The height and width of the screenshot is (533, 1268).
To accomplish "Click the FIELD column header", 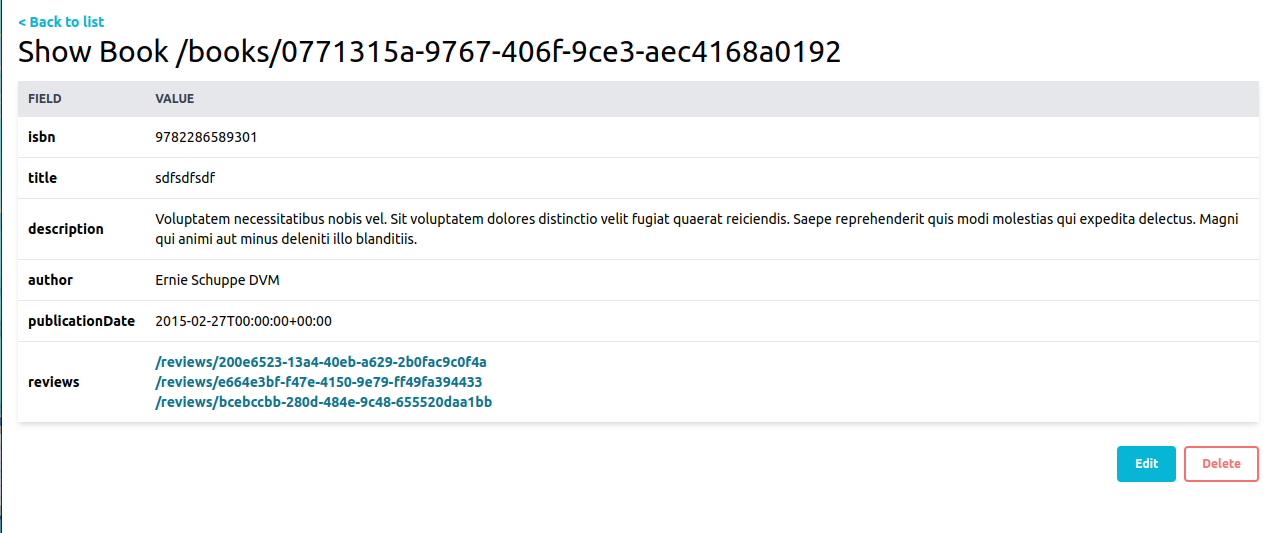I will (45, 99).
